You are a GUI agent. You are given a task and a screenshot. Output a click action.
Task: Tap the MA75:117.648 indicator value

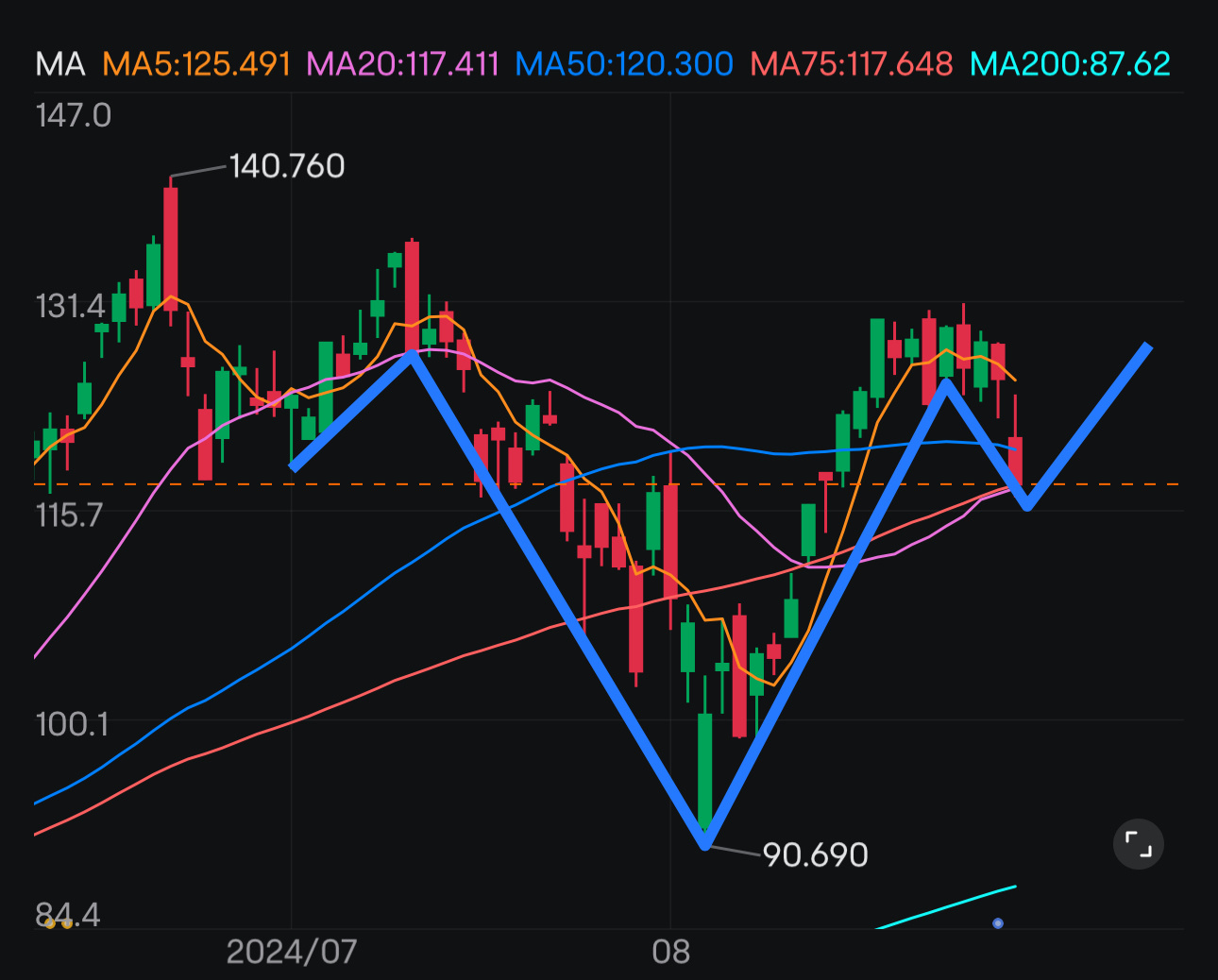[852, 64]
